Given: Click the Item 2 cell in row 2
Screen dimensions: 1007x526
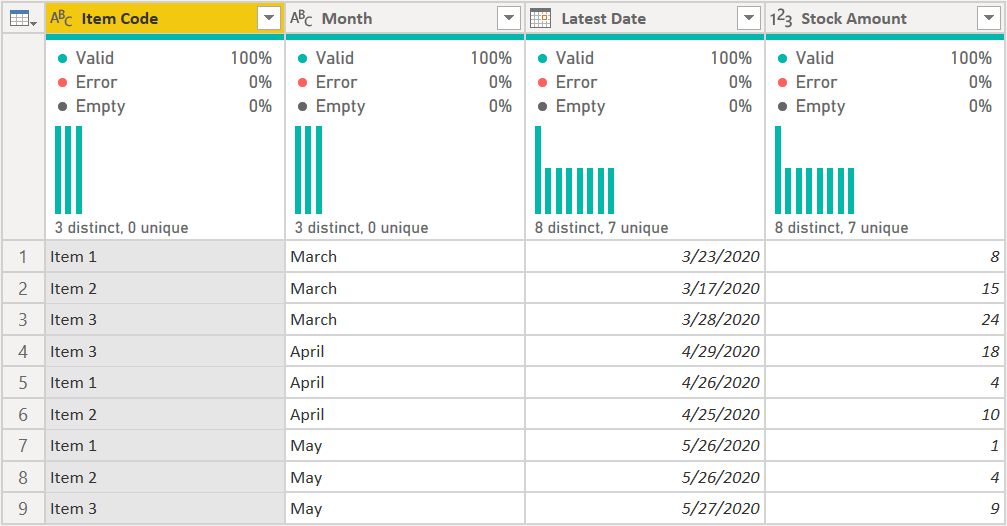Looking at the screenshot, I should click(x=165, y=288).
